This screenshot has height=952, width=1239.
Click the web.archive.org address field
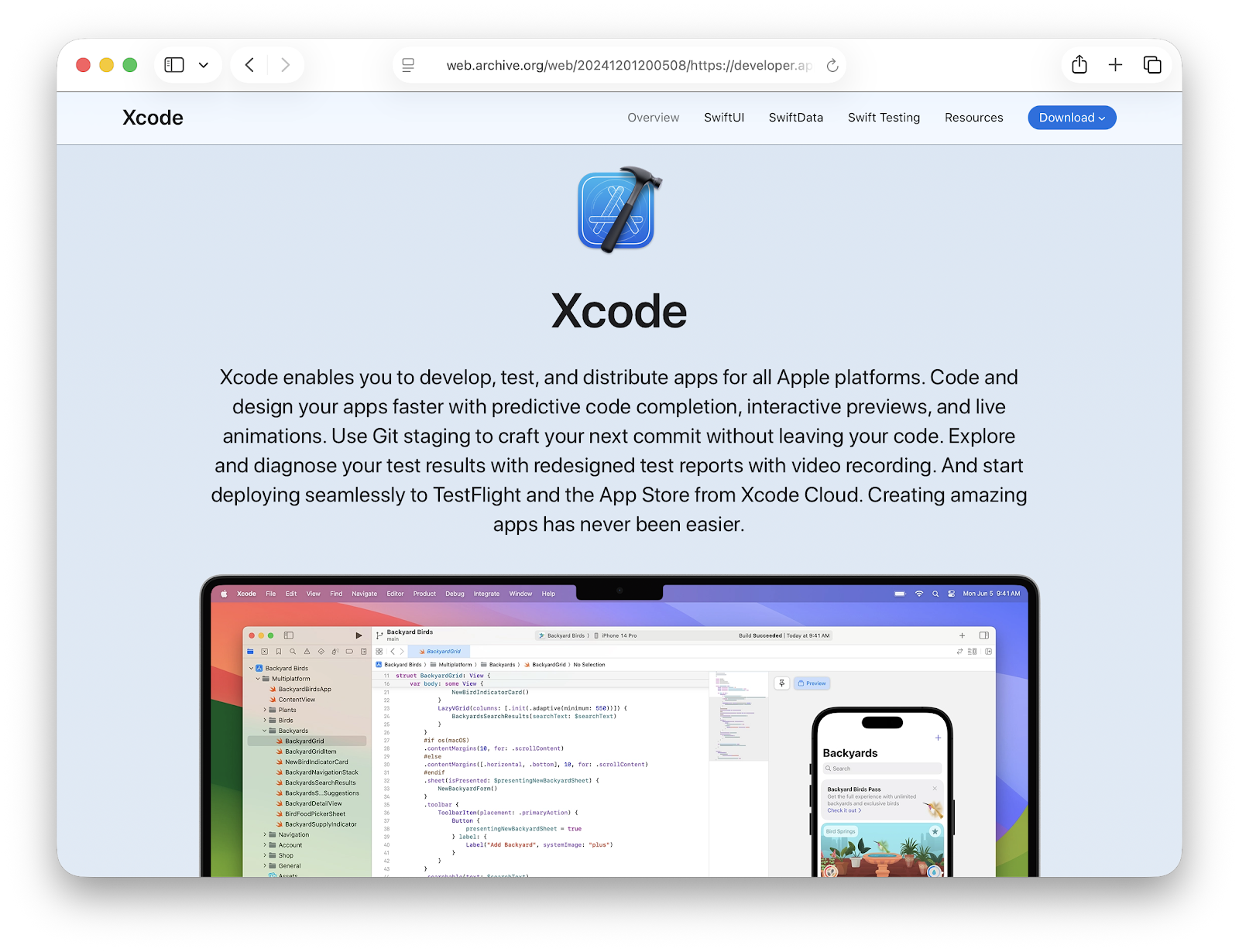tap(619, 65)
